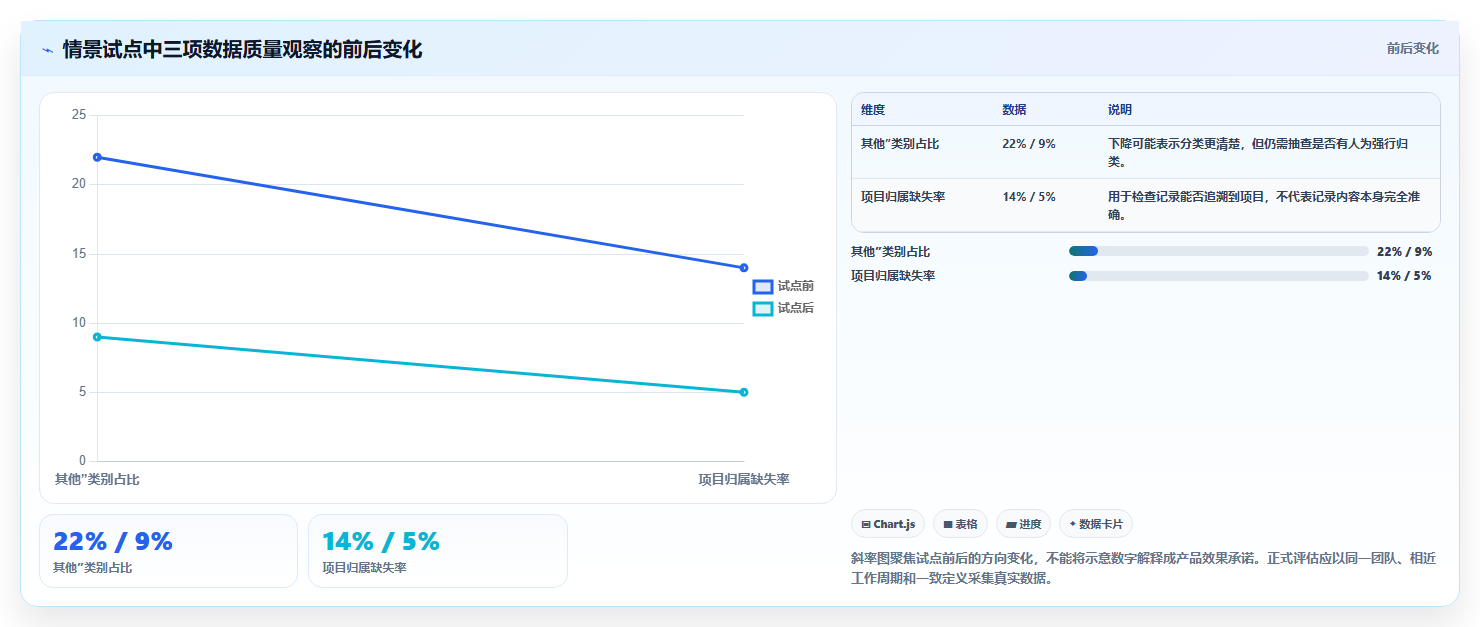Viewport: 1480px width, 627px height.
Task: Click the 14% / 5% cell in the table
Action: [x=1029, y=197]
